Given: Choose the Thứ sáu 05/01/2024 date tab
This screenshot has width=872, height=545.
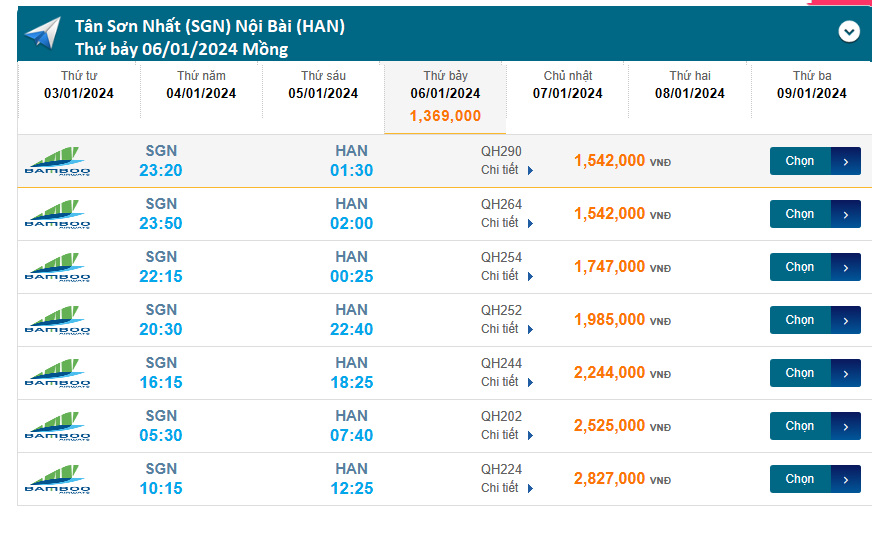Looking at the screenshot, I should (323, 85).
